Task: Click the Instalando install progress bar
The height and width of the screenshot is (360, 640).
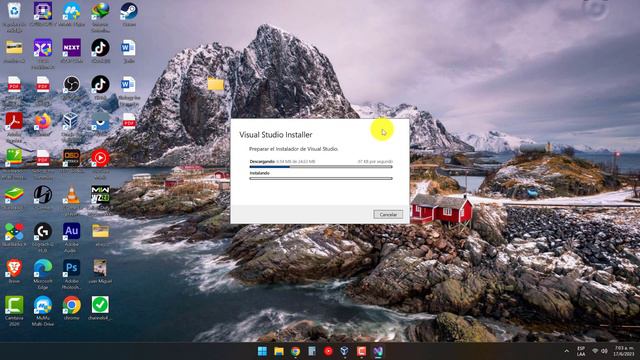Action: click(x=321, y=178)
